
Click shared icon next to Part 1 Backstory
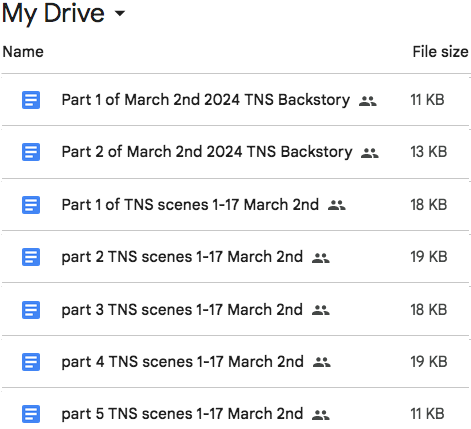tap(368, 101)
